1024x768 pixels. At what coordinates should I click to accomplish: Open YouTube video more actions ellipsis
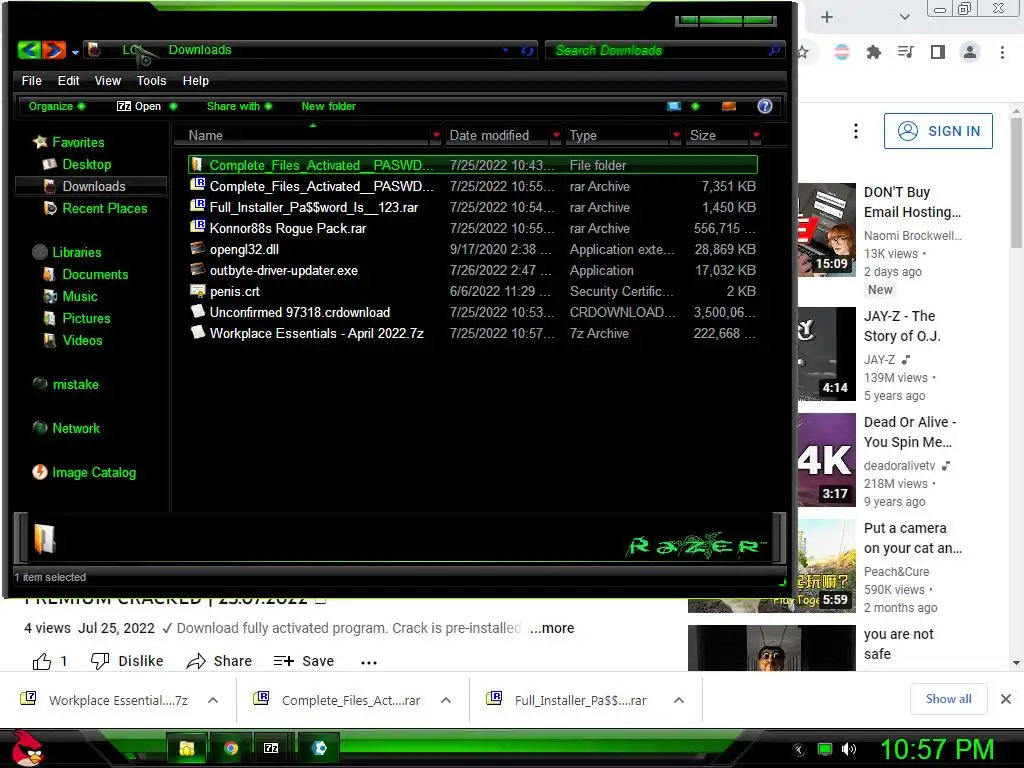369,662
